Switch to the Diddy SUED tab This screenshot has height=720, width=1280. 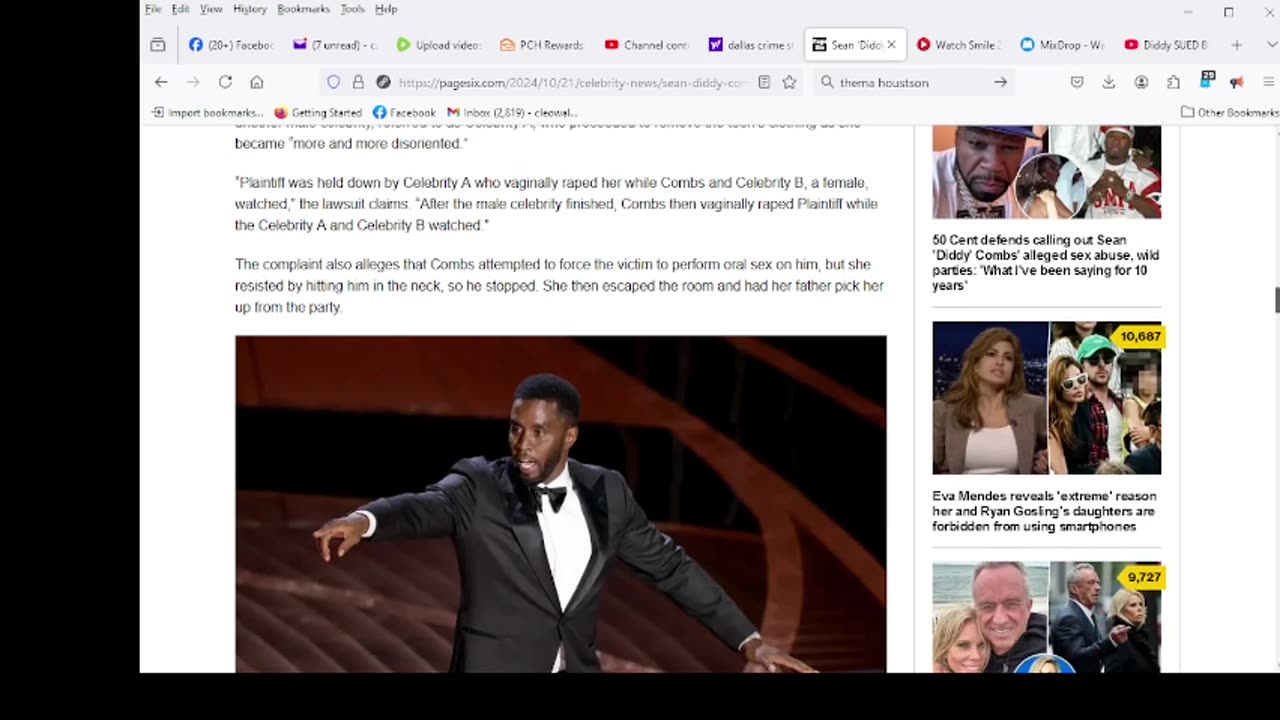(1166, 45)
